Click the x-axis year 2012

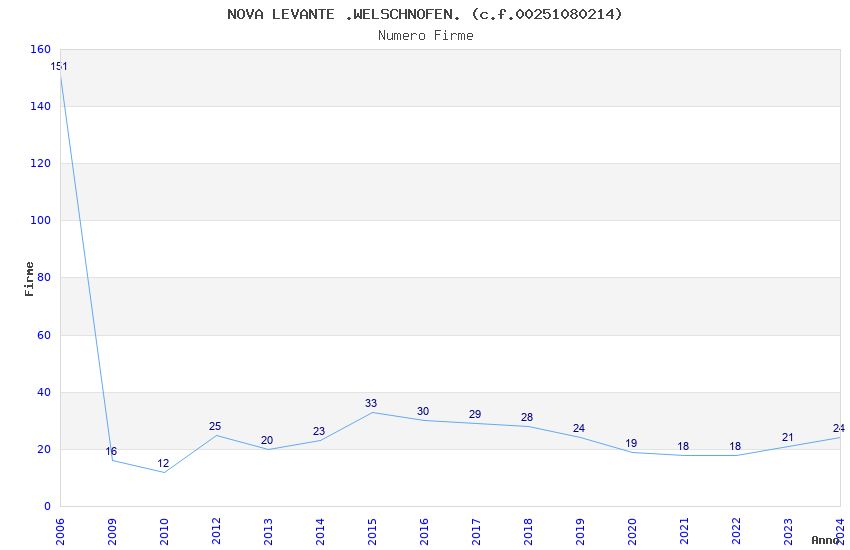[x=216, y=532]
